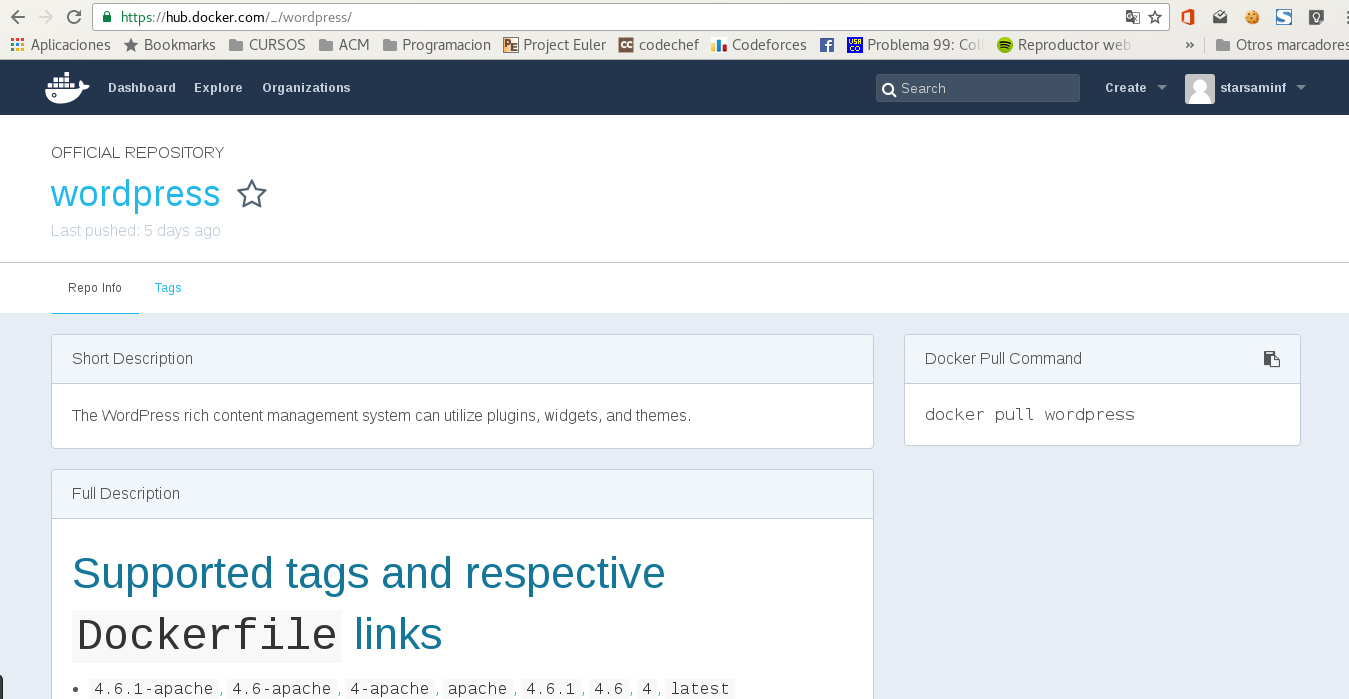Expand the Create dropdown menu
1349x699 pixels.
1136,88
